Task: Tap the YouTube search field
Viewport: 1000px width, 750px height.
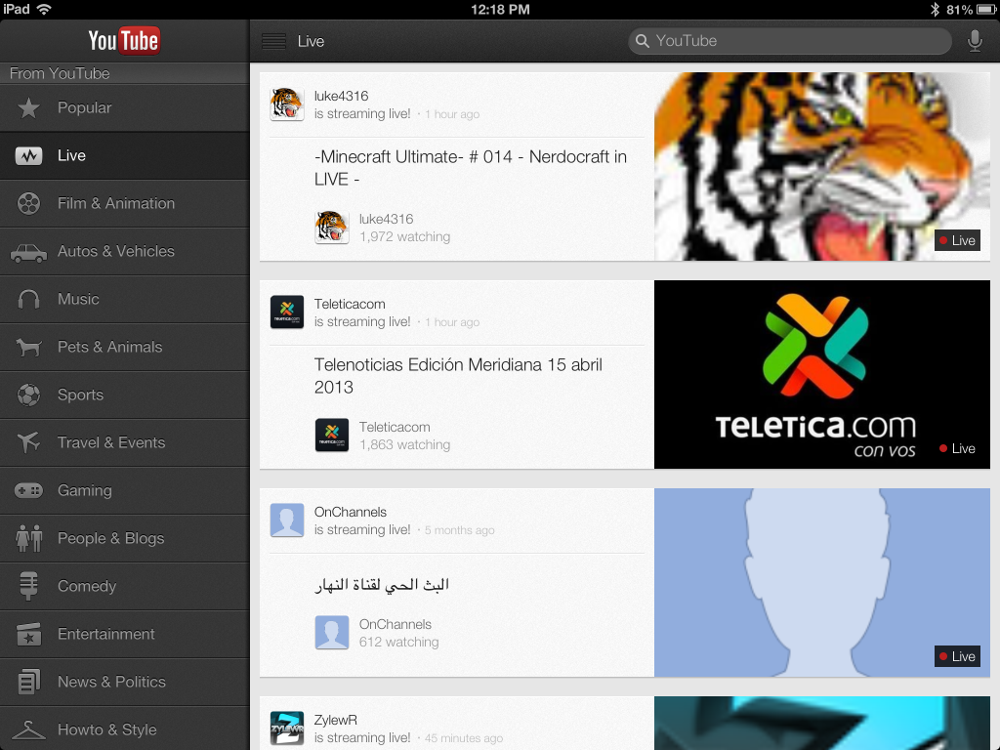Action: tap(790, 41)
